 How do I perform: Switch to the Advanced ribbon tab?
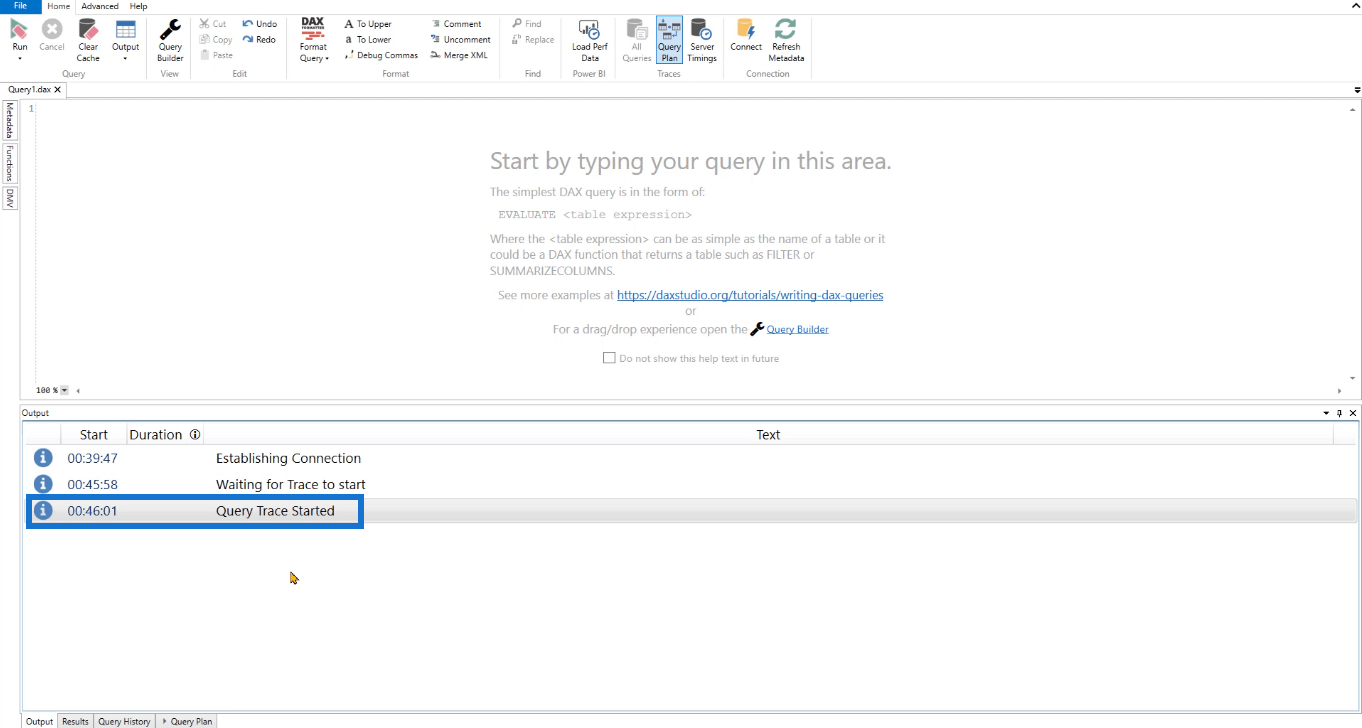pos(100,6)
